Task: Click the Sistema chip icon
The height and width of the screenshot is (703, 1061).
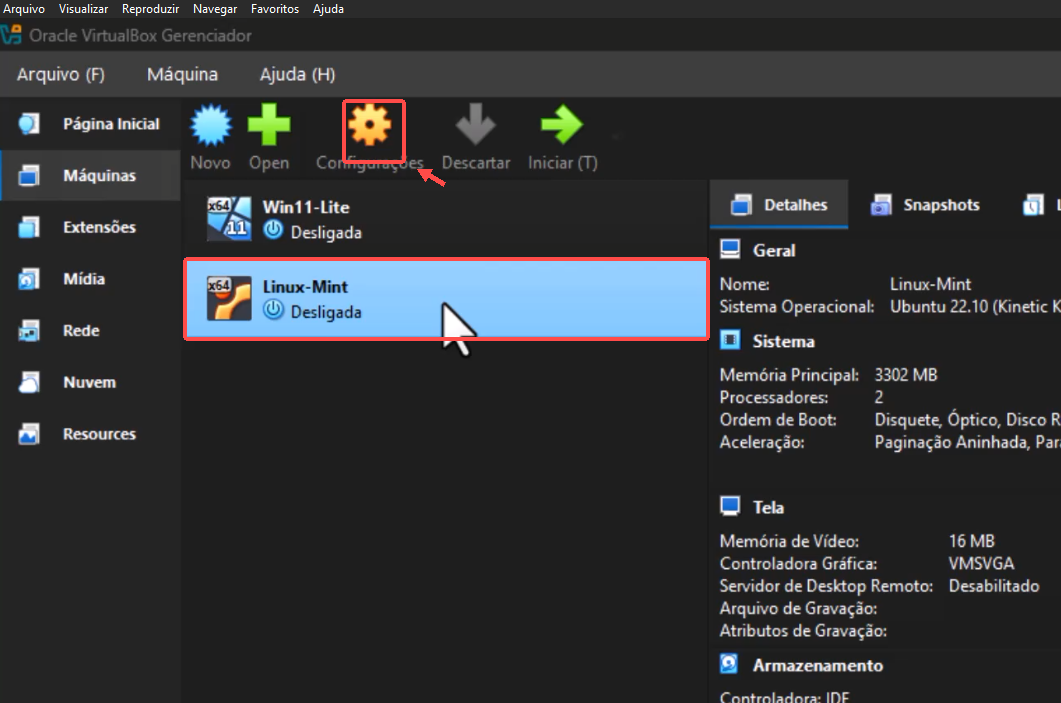Action: point(730,340)
